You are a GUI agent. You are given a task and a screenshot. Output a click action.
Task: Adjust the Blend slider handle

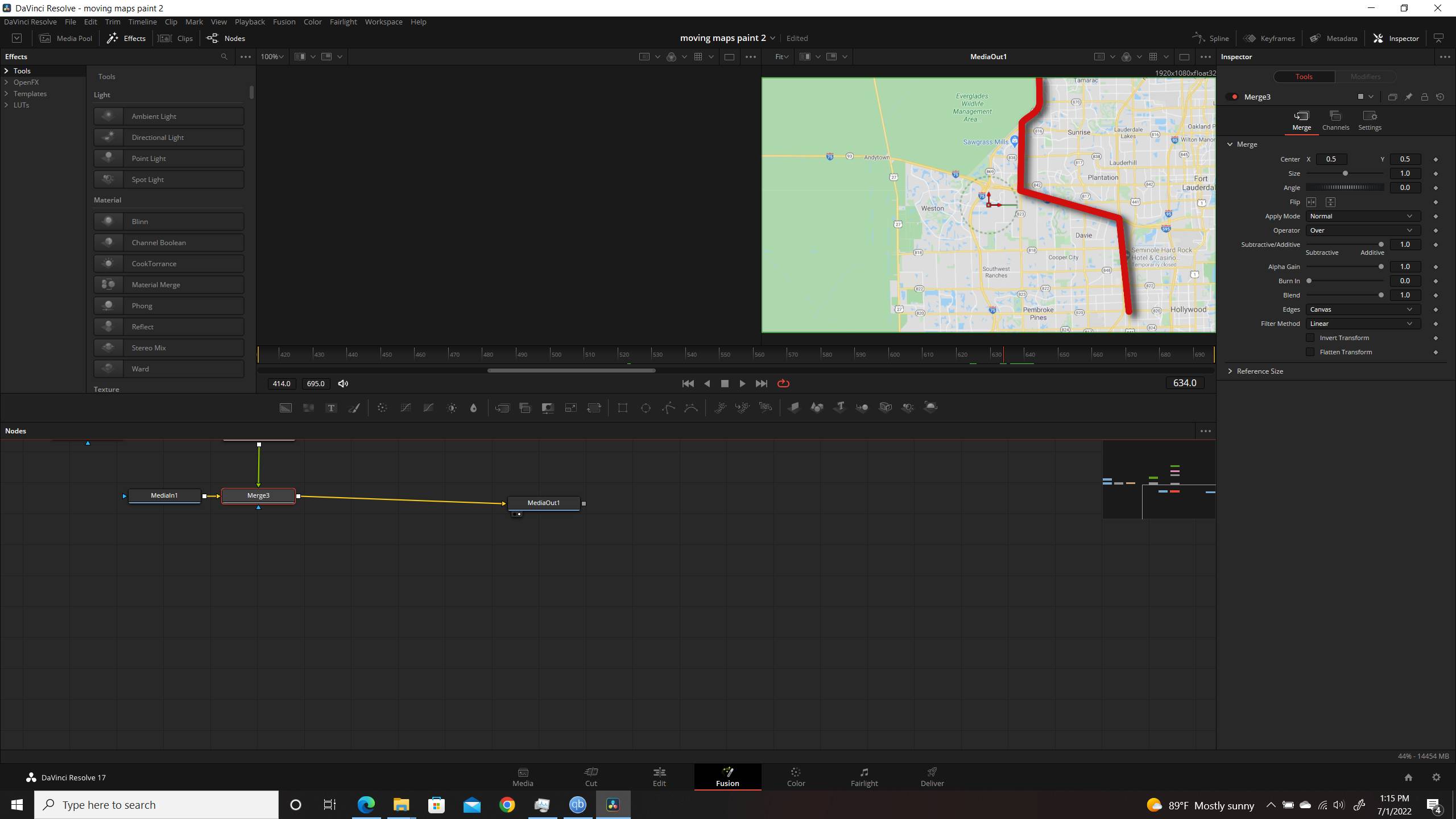[x=1381, y=295]
